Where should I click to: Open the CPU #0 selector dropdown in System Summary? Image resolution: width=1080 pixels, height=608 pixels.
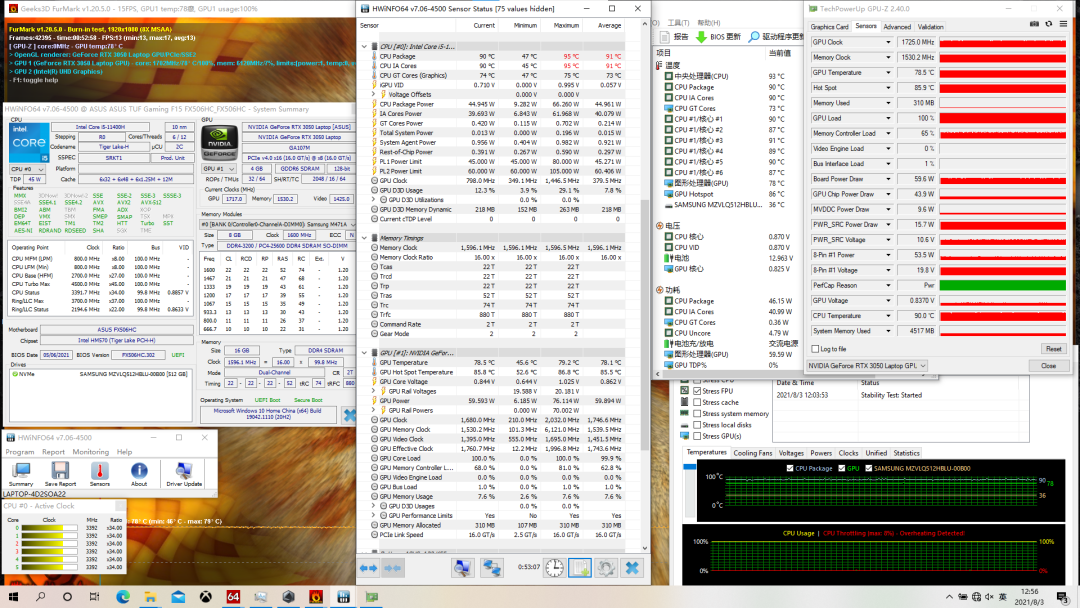coord(27,169)
